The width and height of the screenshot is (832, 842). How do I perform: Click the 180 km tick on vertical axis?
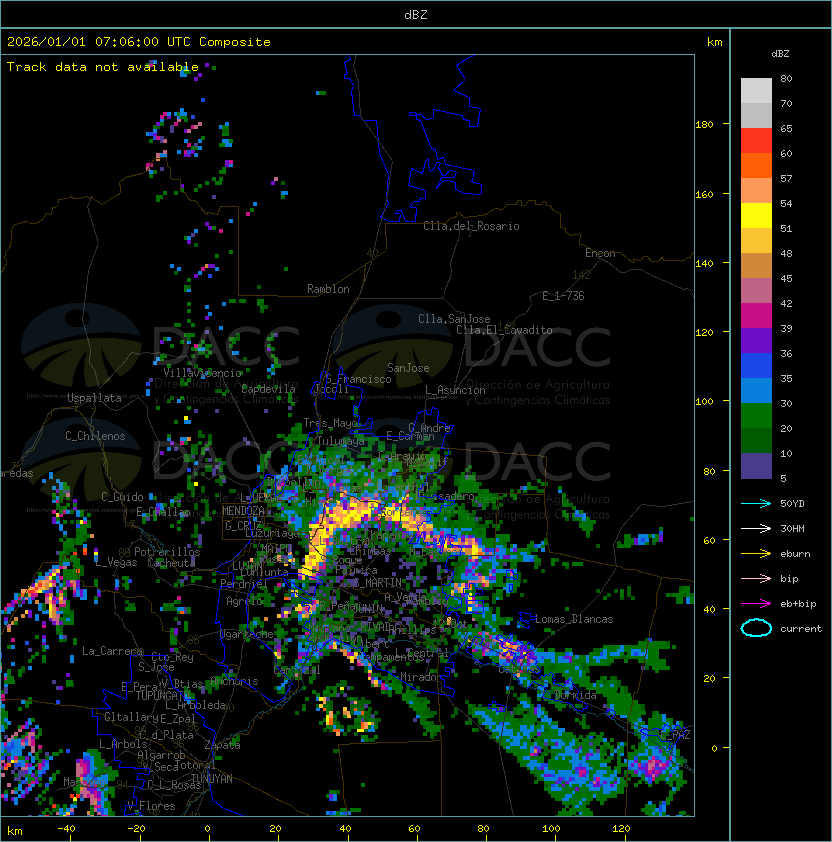[704, 125]
